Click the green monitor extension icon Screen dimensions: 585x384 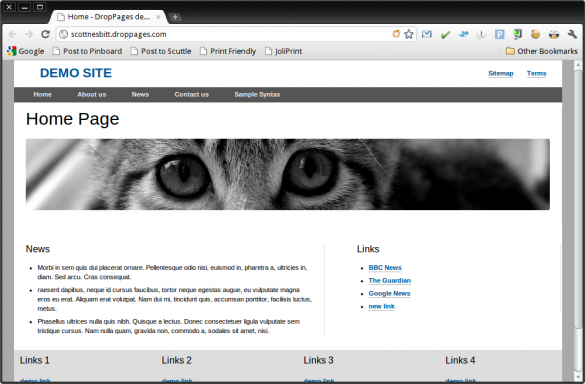coord(517,34)
